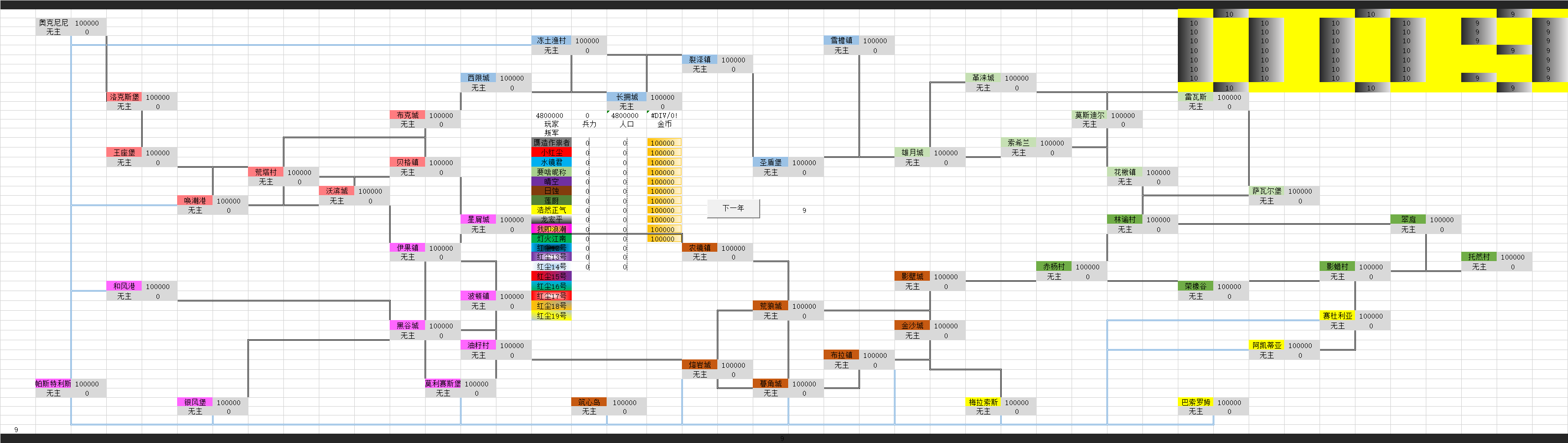Select the 赤杨村 city cell

click(x=1054, y=266)
